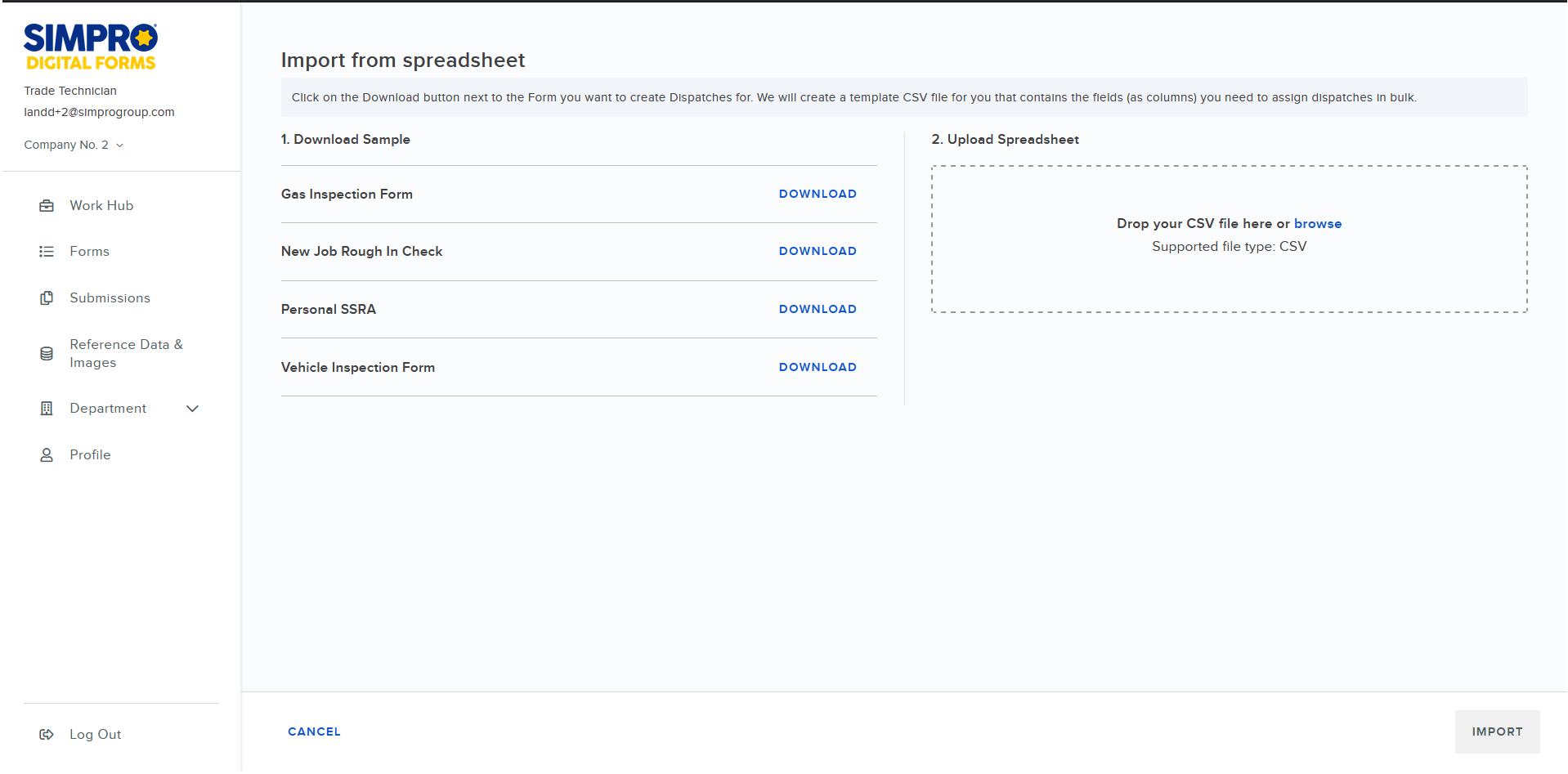Open Work Hub from the sidebar
The width and height of the screenshot is (1568, 774).
tap(101, 206)
